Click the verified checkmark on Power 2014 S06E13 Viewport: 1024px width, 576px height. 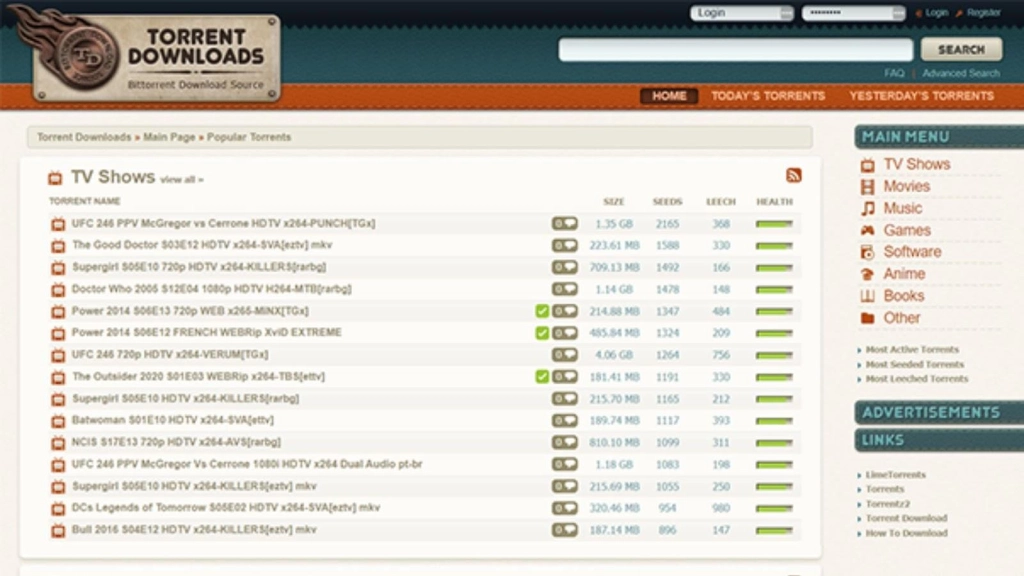point(541,311)
